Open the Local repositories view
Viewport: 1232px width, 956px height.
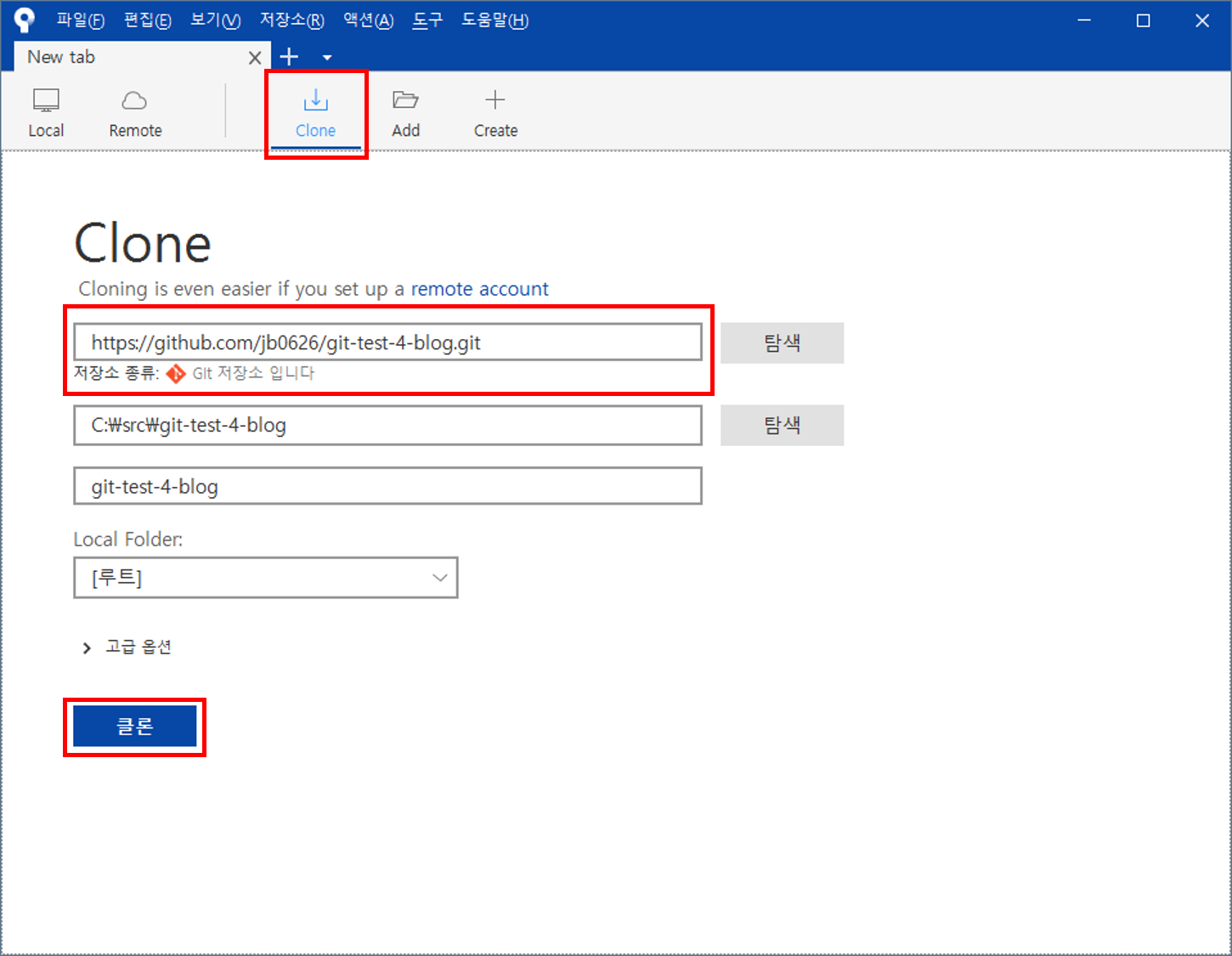[x=46, y=113]
